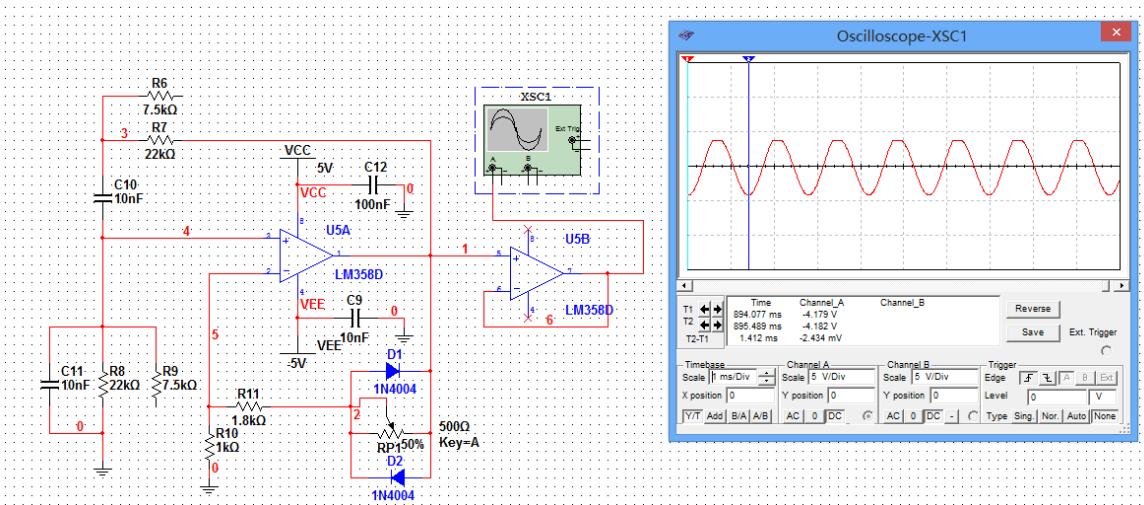
Task: Click the trigger level unit V box
Action: pyautogui.click(x=1104, y=396)
